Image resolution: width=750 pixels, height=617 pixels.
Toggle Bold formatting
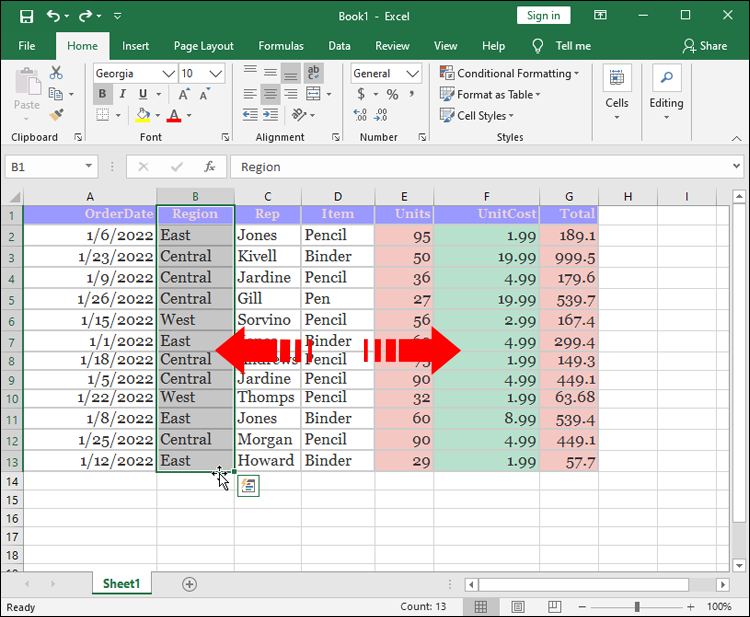(x=102, y=94)
